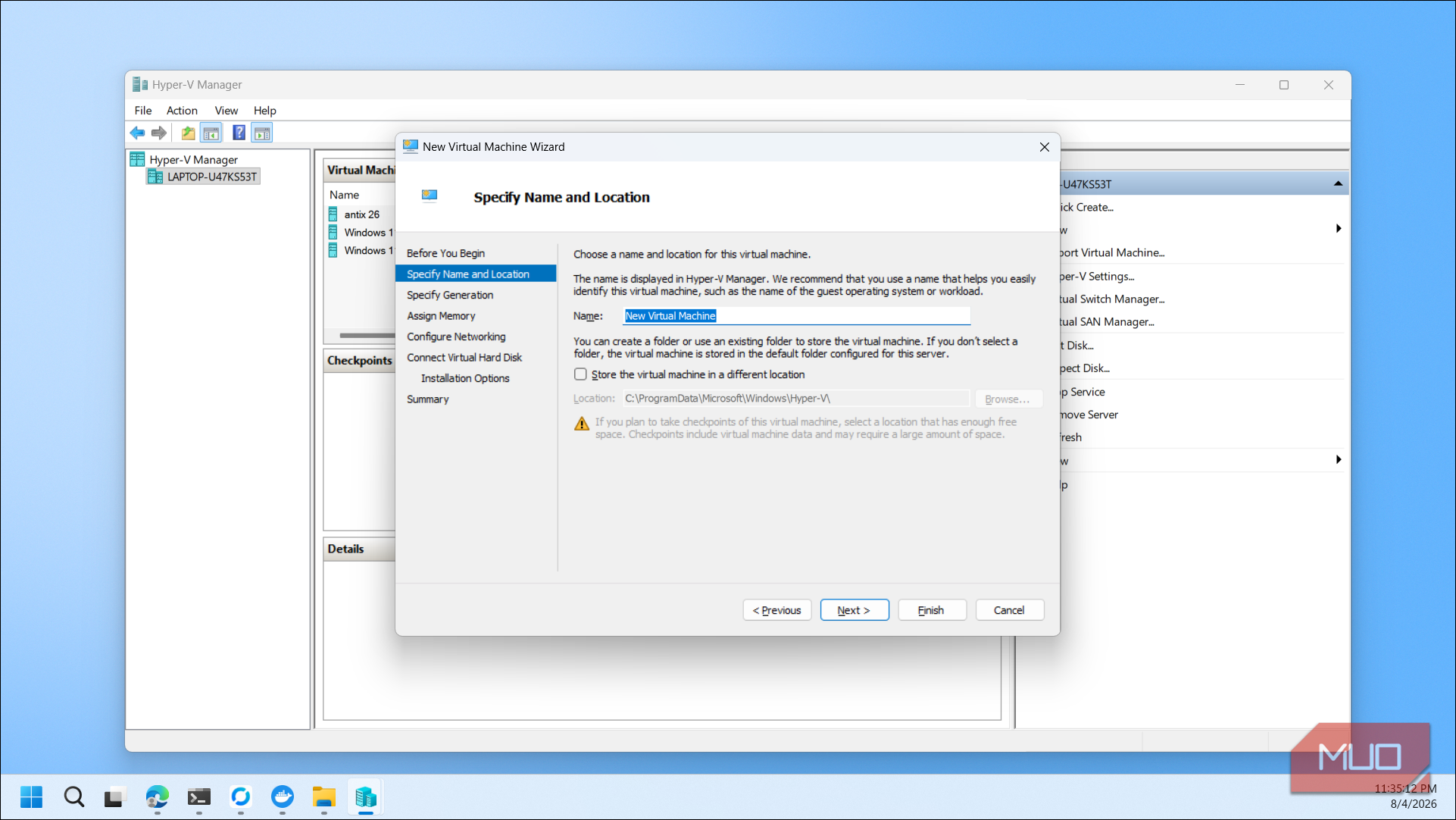This screenshot has width=1456, height=820.
Task: Open Windows Start menu from taskbar
Action: 31,797
